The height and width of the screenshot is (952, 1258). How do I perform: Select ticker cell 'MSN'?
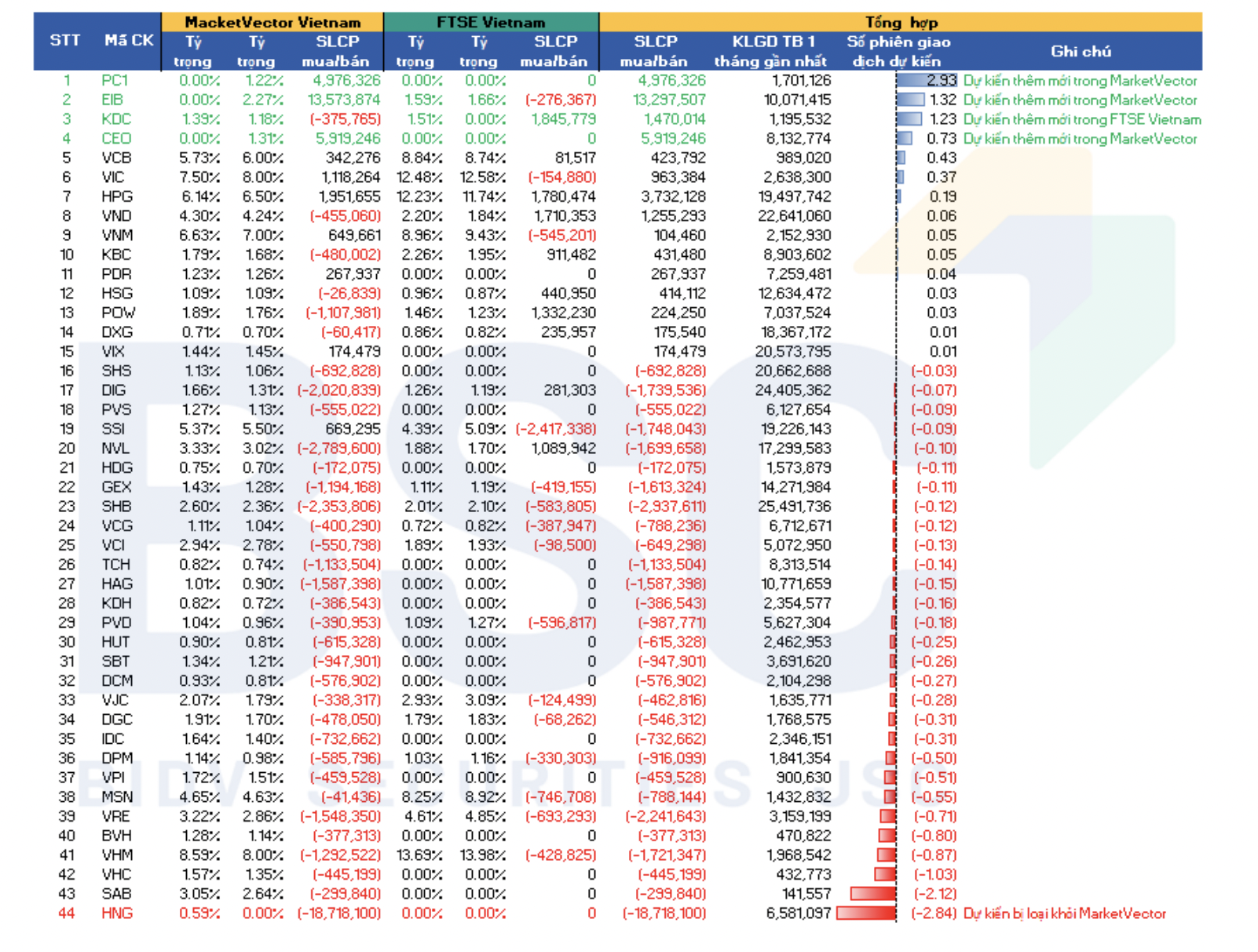point(117,797)
